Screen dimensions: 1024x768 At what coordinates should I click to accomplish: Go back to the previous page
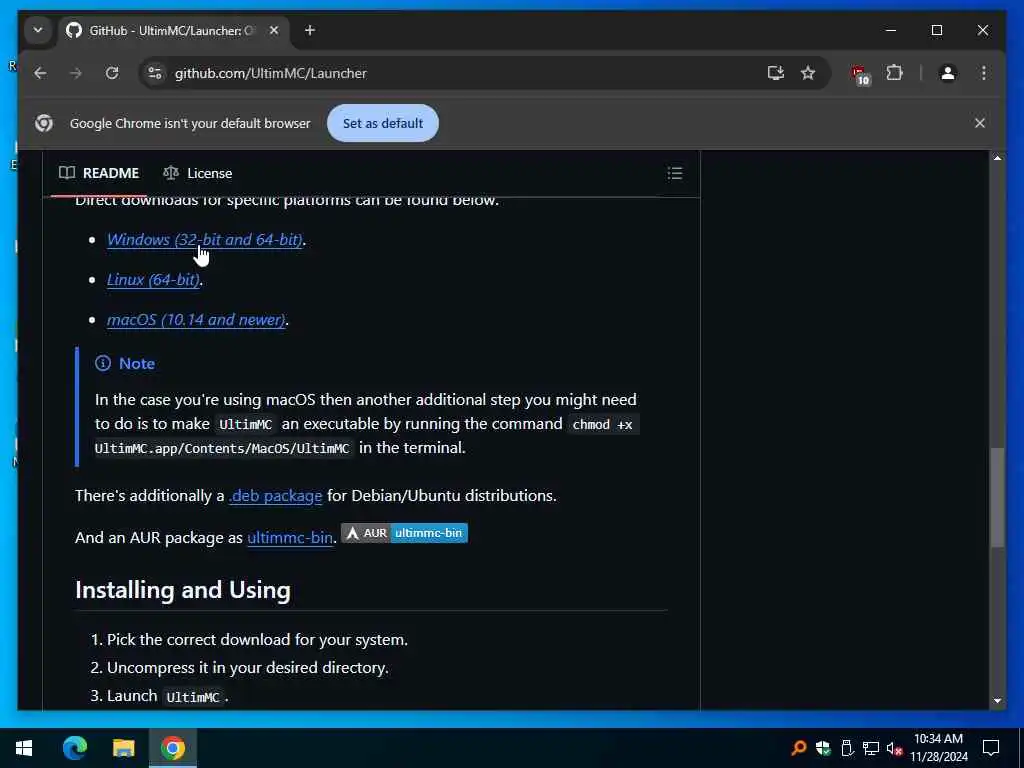click(x=40, y=73)
